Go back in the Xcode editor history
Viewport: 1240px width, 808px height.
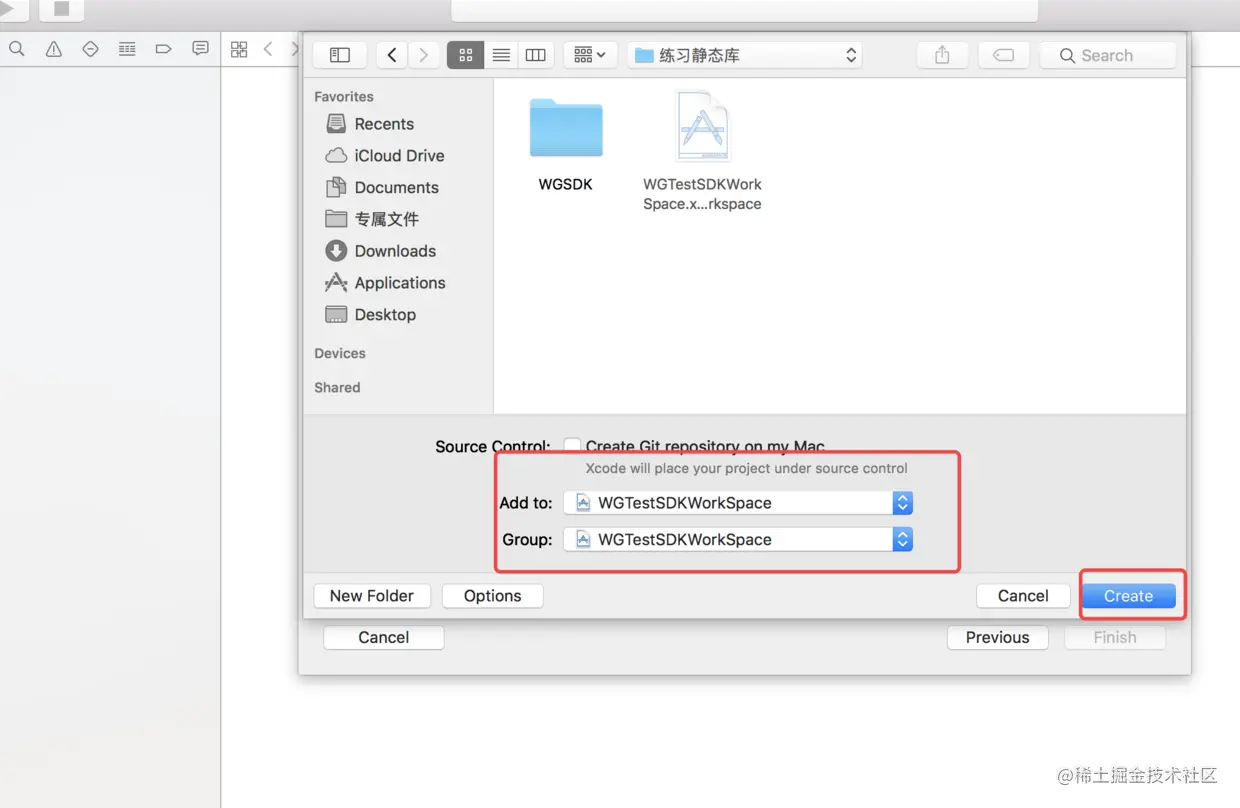pyautogui.click(x=268, y=49)
